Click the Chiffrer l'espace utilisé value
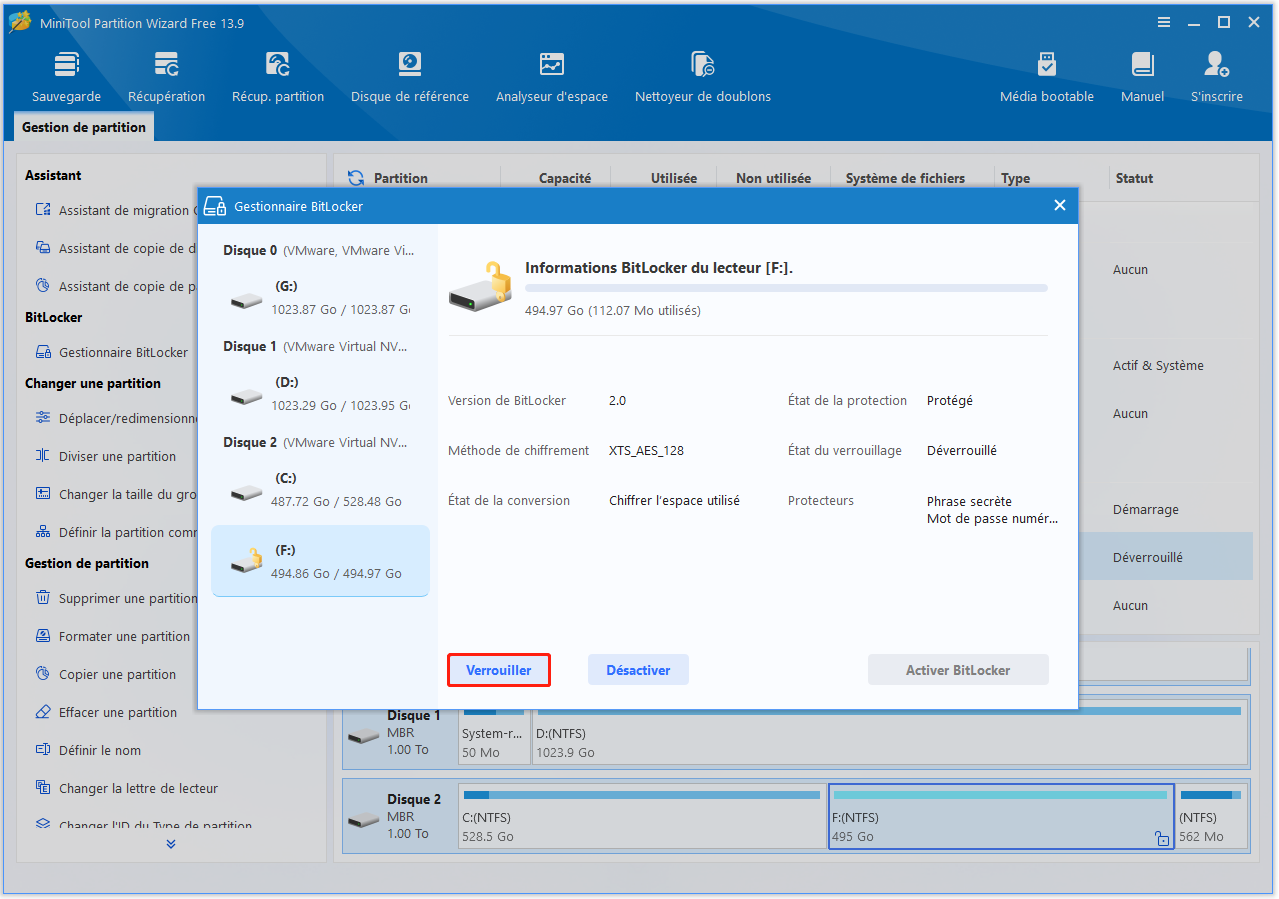This screenshot has width=1279, height=899. pyautogui.click(x=674, y=500)
